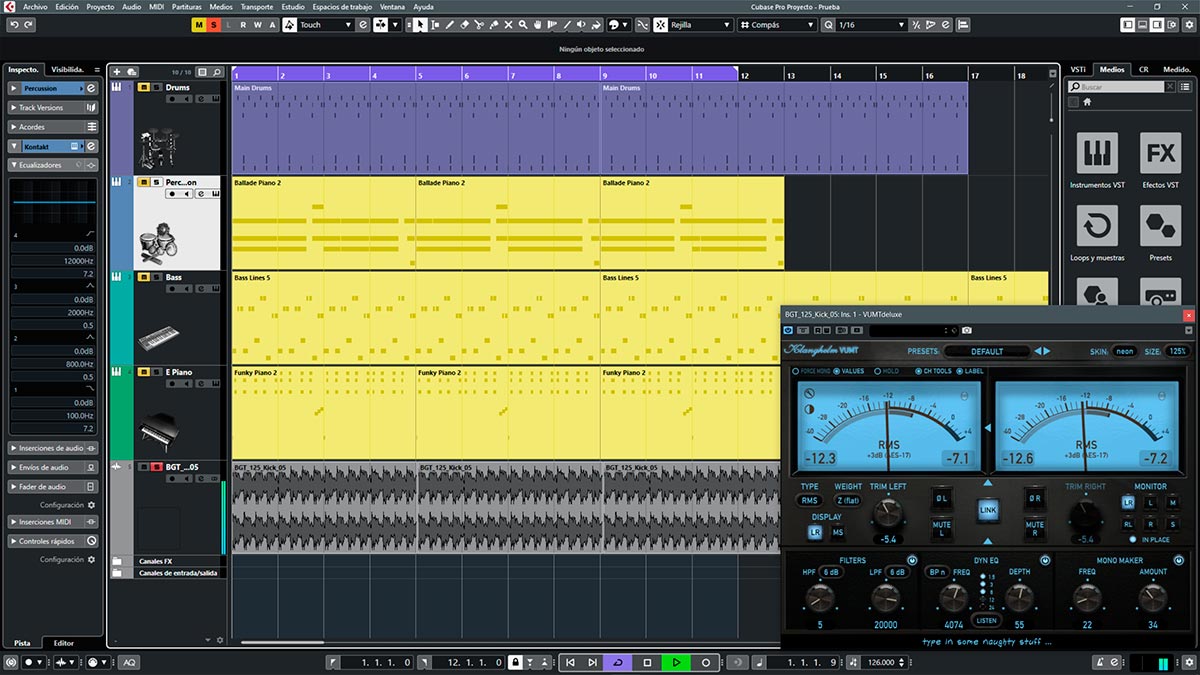Select the Mute X tool
This screenshot has width=1200, height=675.
pyautogui.click(x=509, y=24)
